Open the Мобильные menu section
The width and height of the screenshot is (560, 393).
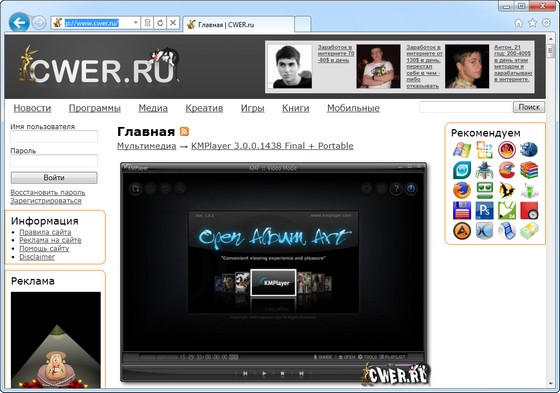353,108
